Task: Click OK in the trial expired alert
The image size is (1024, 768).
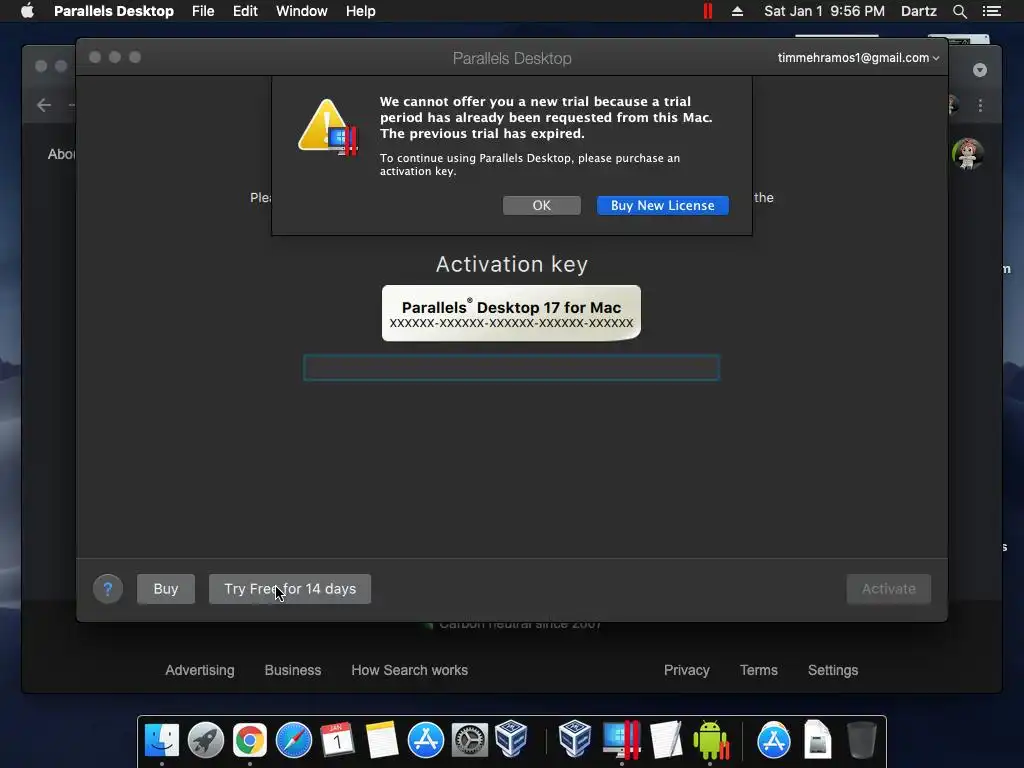Action: coord(541,205)
